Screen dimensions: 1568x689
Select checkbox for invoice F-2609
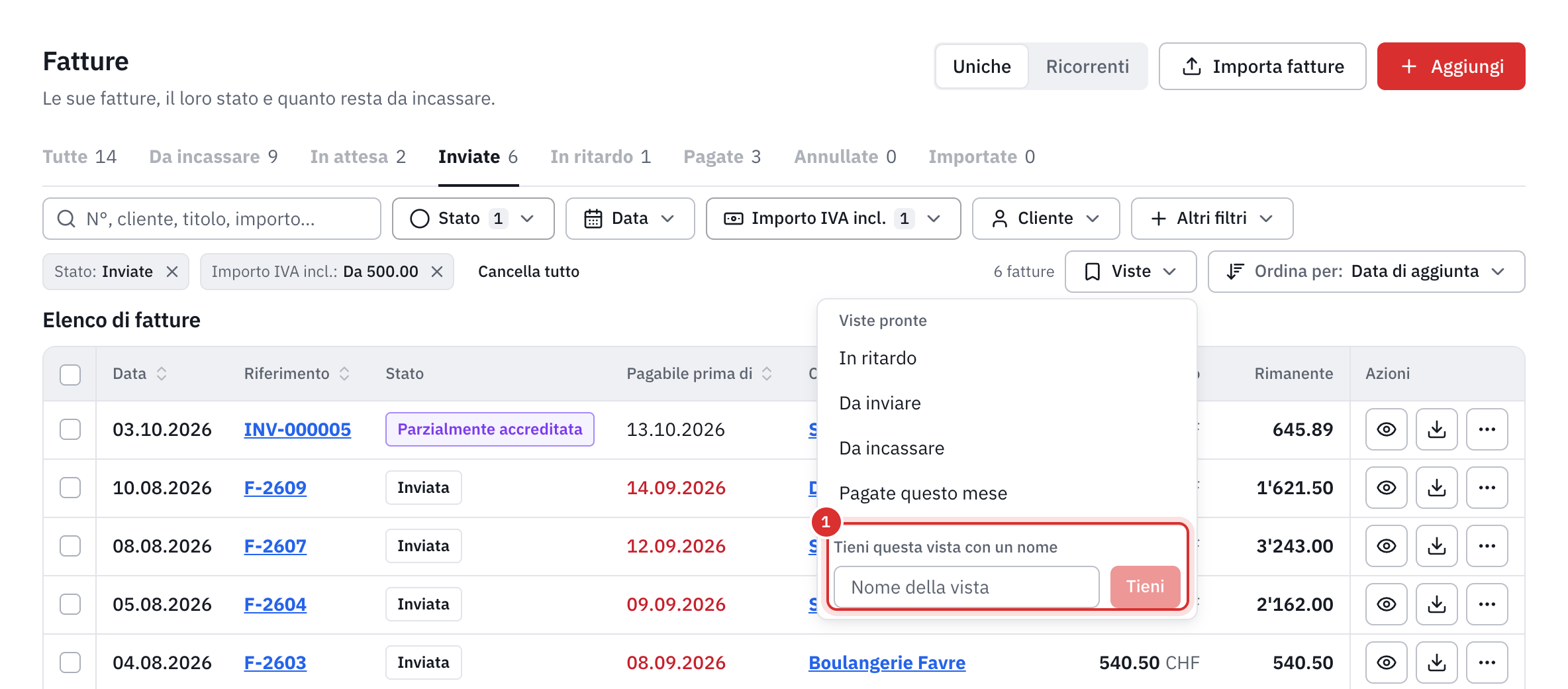pos(70,488)
